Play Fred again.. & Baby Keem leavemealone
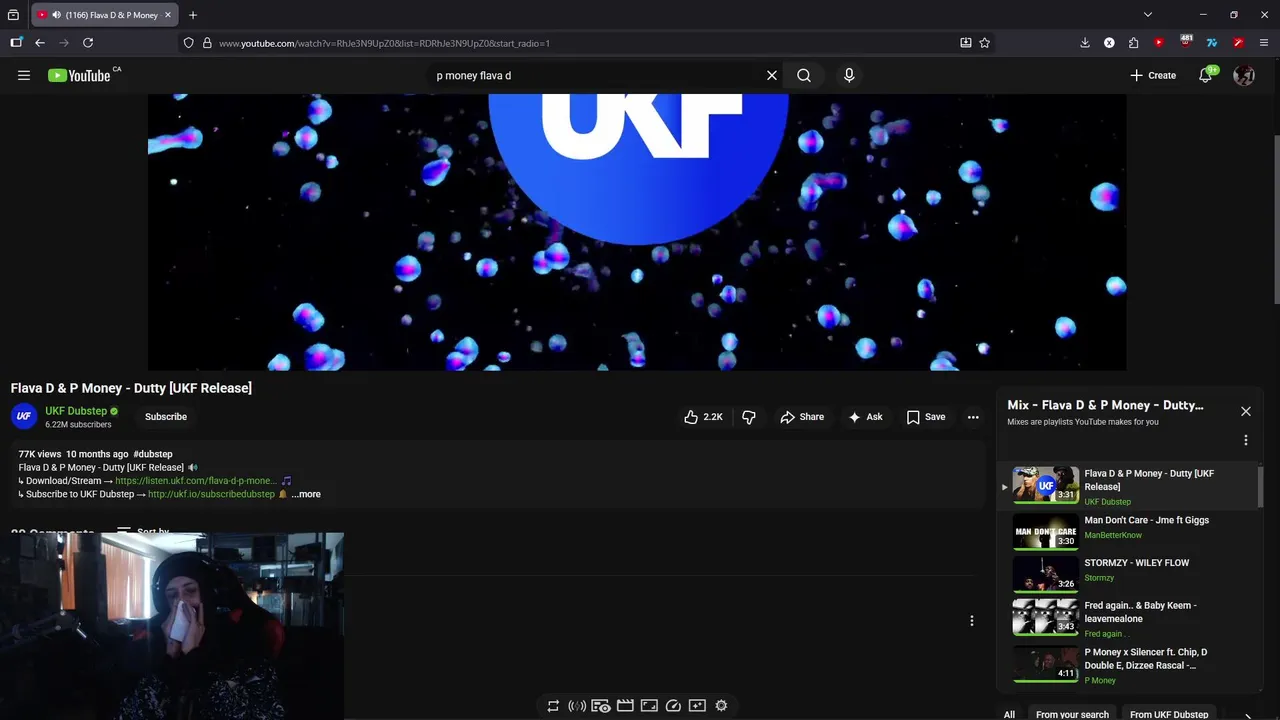The image size is (1280, 720). tap(1130, 617)
